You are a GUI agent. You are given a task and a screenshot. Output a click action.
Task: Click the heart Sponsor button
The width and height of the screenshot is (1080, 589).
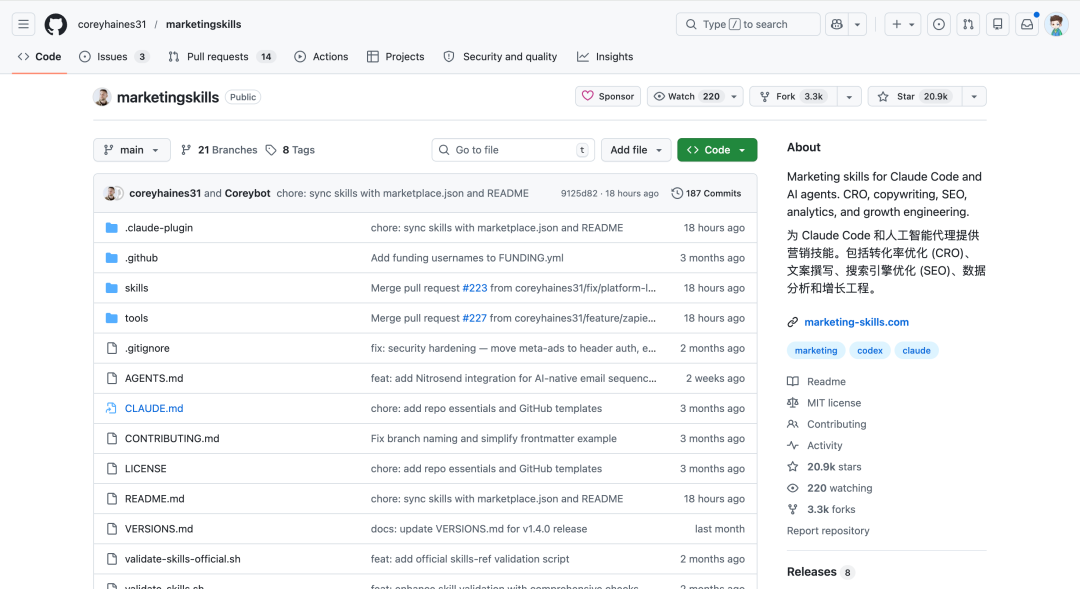(608, 96)
